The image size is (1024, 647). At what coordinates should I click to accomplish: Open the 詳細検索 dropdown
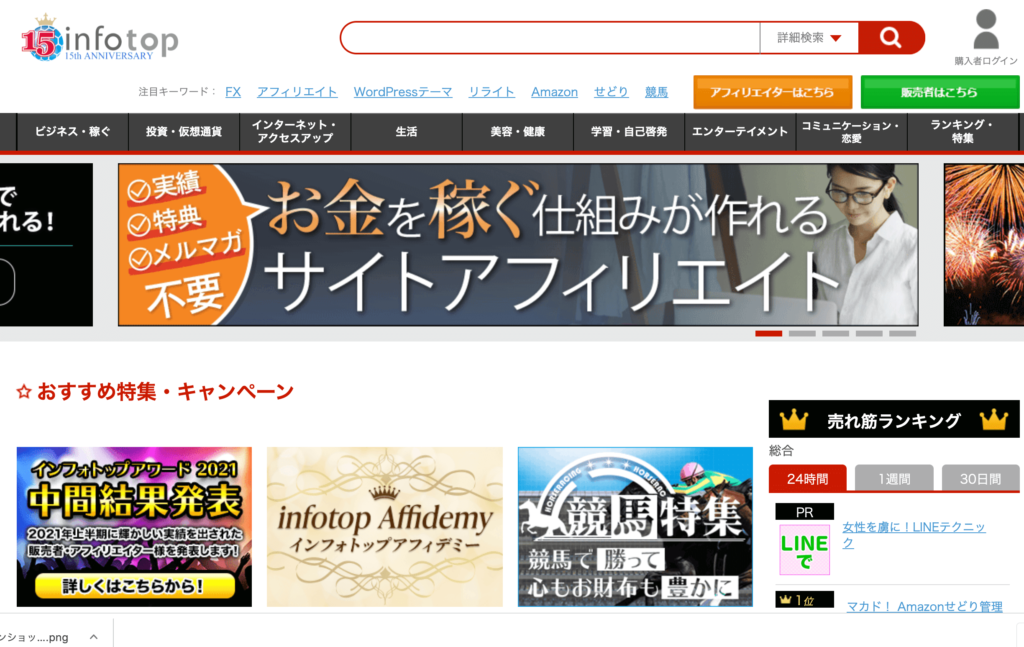[808, 38]
